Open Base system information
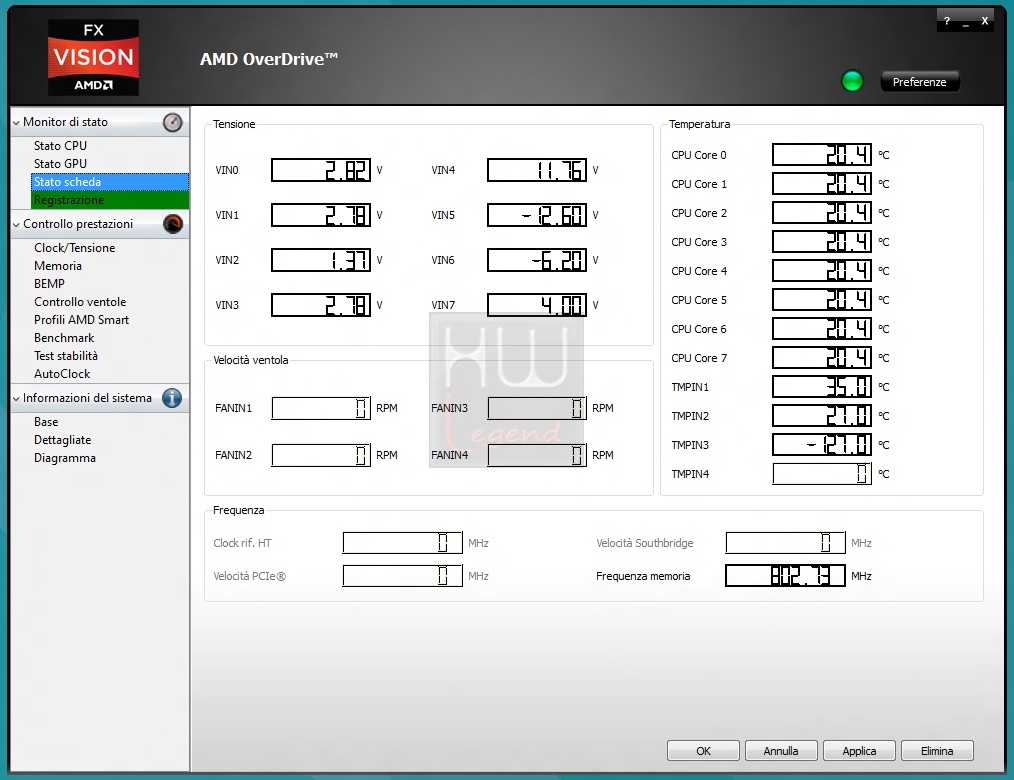 tap(46, 422)
